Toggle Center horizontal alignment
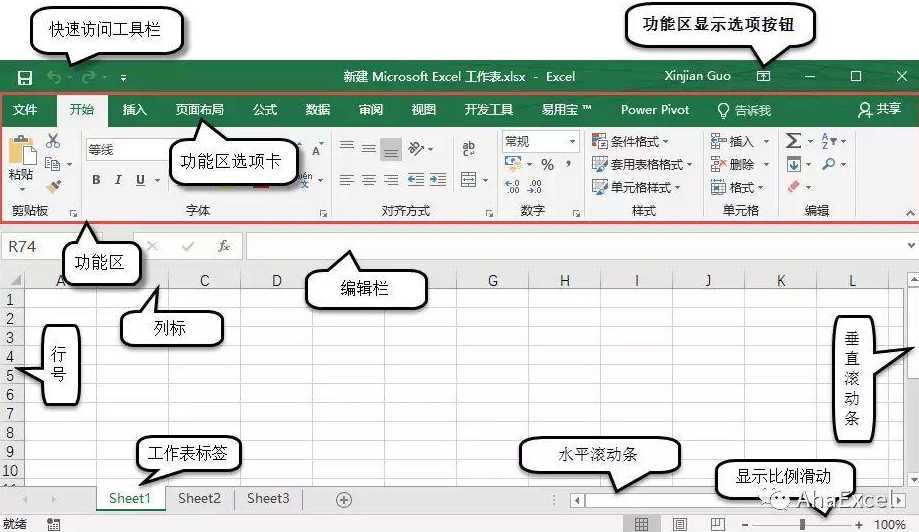 click(x=369, y=180)
